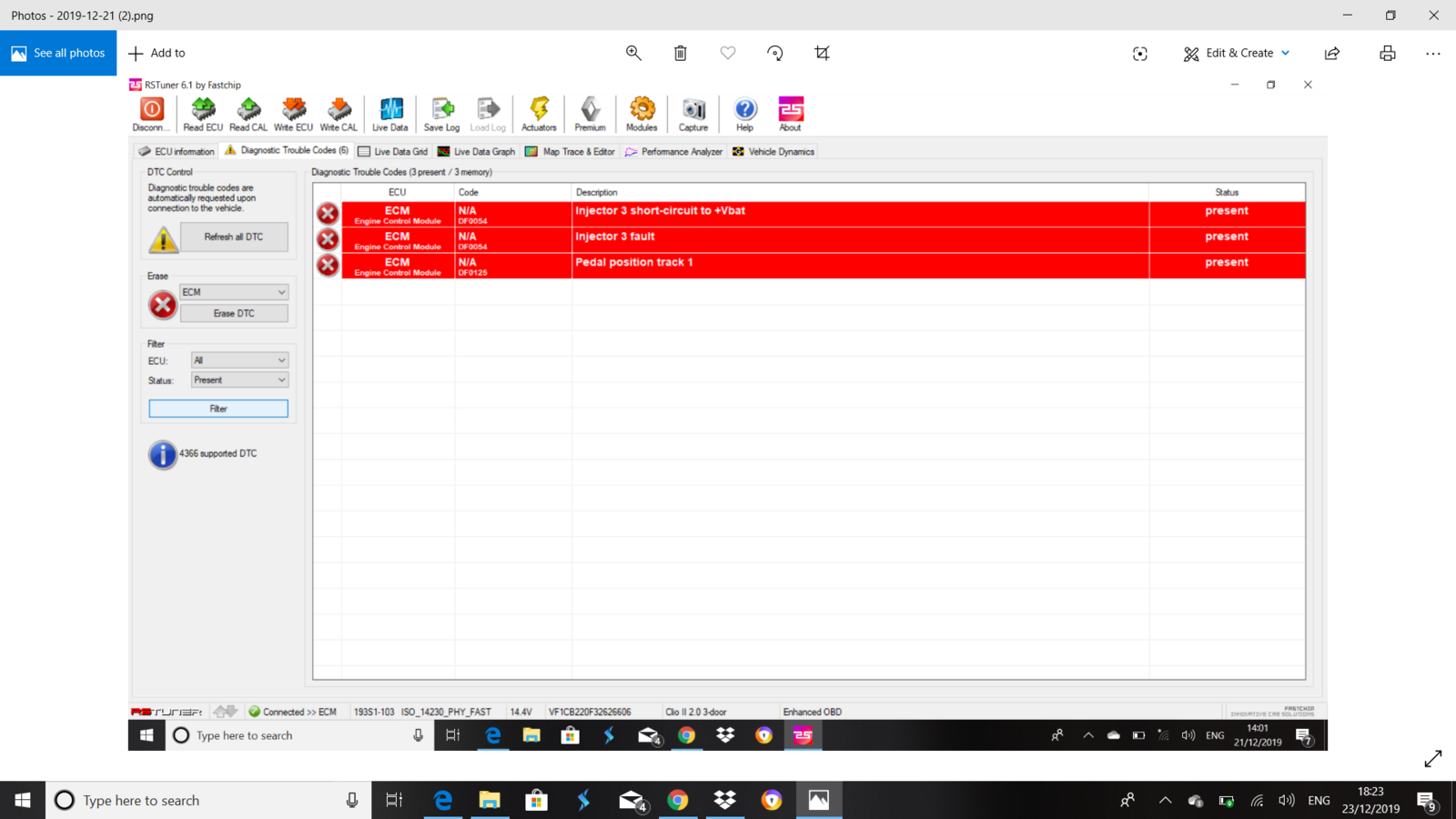
Task: Click the VF1CB220F32626606 VIN in status bar
Action: point(590,712)
